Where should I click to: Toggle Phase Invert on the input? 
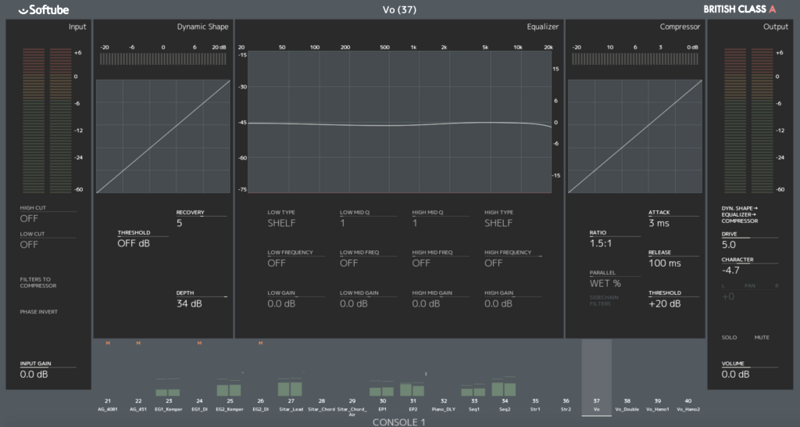[39, 312]
